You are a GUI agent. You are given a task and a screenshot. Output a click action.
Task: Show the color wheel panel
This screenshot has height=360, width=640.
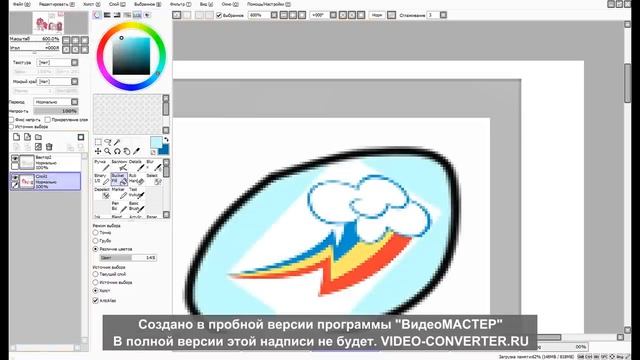[97, 15]
